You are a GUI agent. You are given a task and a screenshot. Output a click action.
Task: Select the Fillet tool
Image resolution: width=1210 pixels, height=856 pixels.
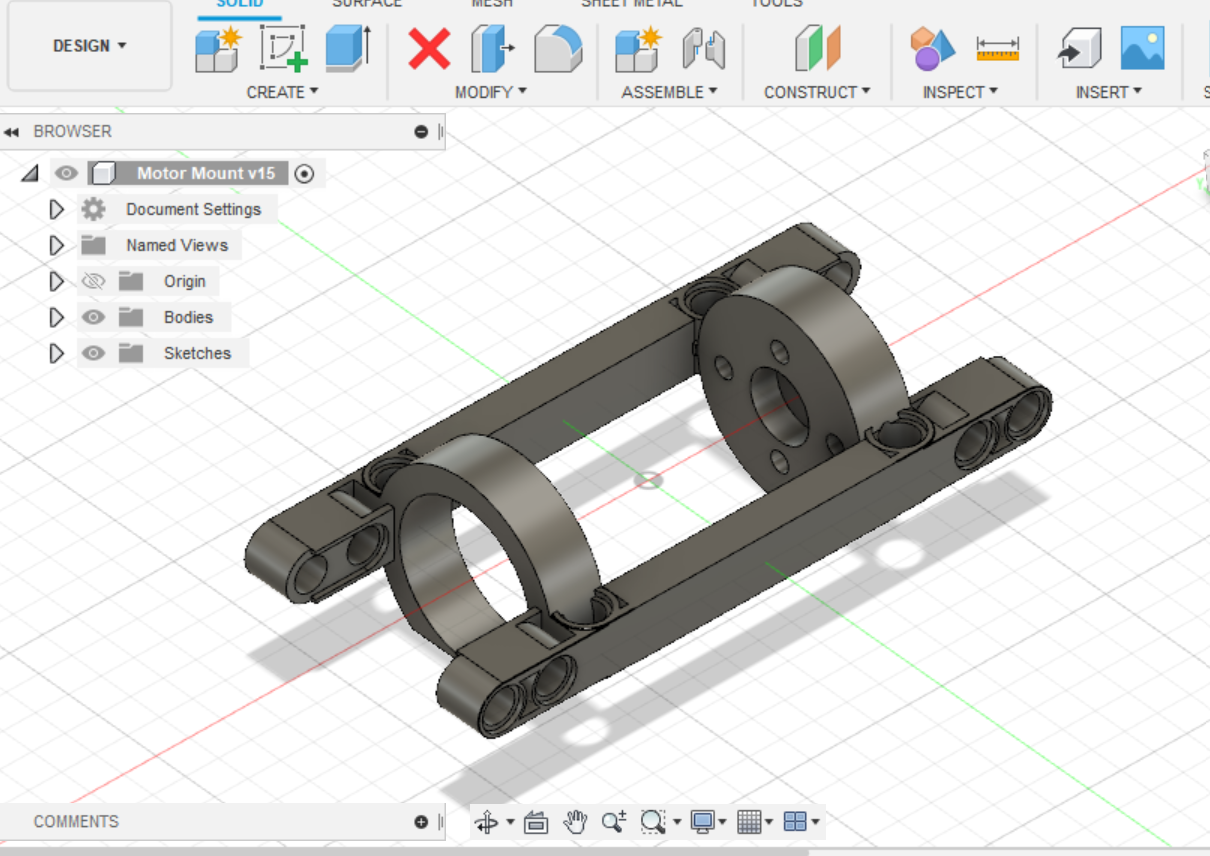(558, 49)
